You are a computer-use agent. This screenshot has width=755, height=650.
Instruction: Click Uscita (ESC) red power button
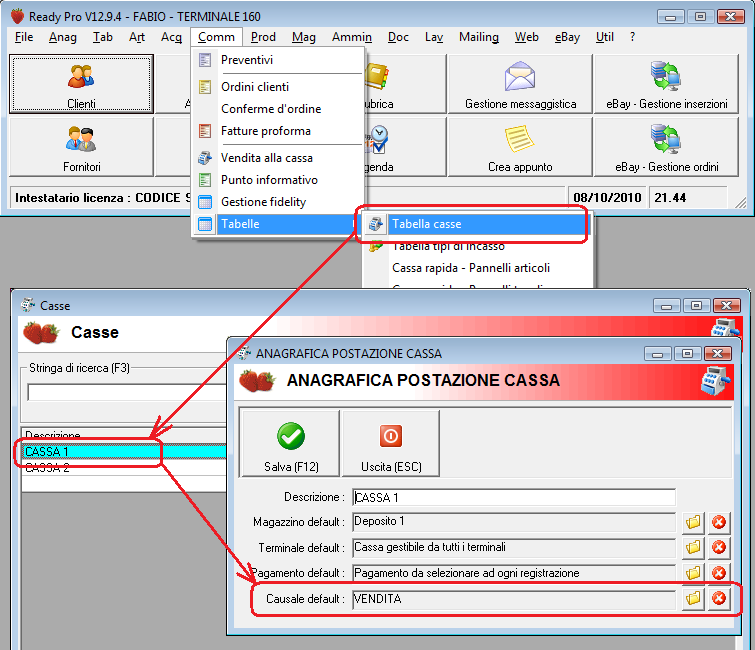(391, 443)
